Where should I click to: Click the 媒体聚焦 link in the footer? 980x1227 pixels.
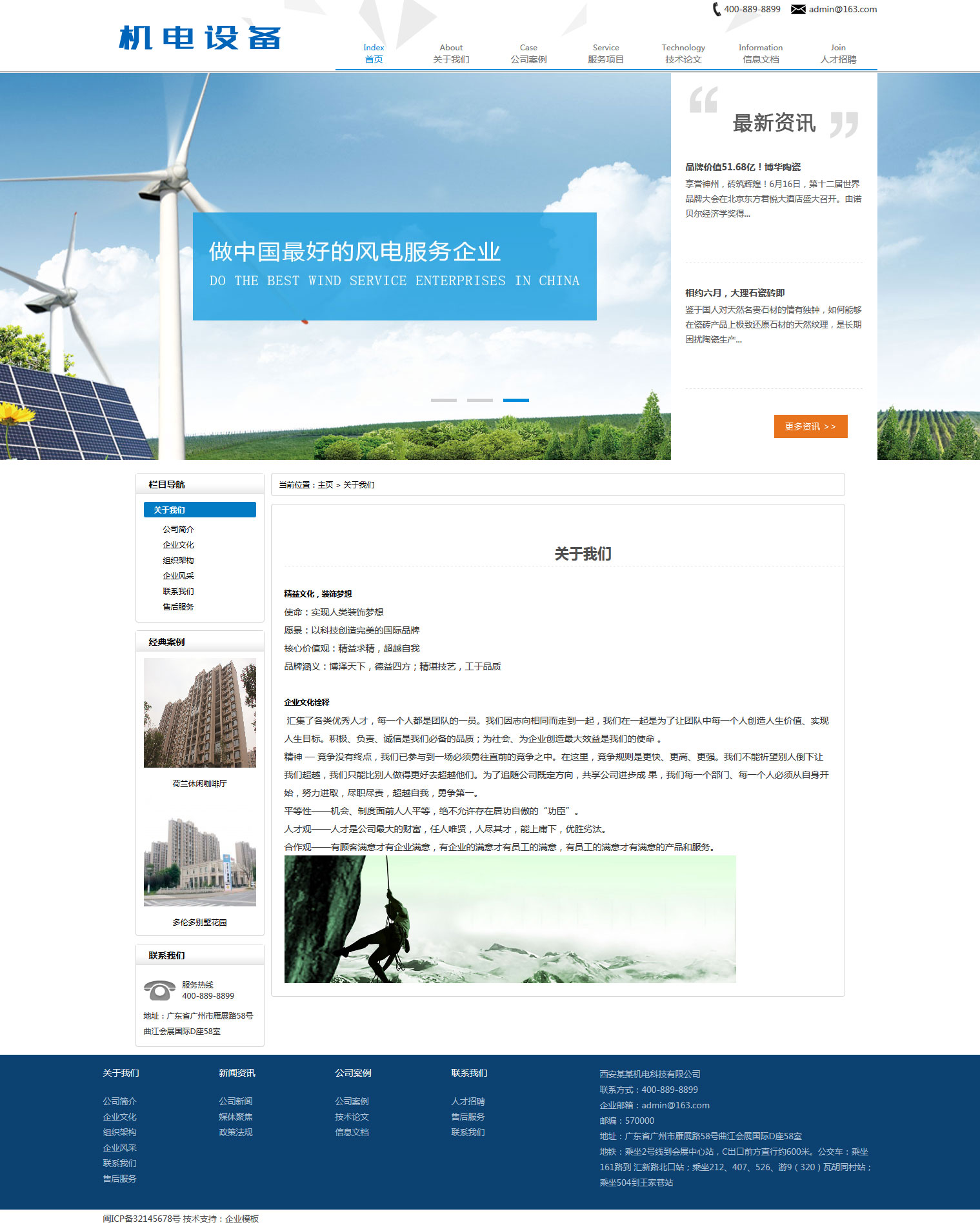(235, 1117)
